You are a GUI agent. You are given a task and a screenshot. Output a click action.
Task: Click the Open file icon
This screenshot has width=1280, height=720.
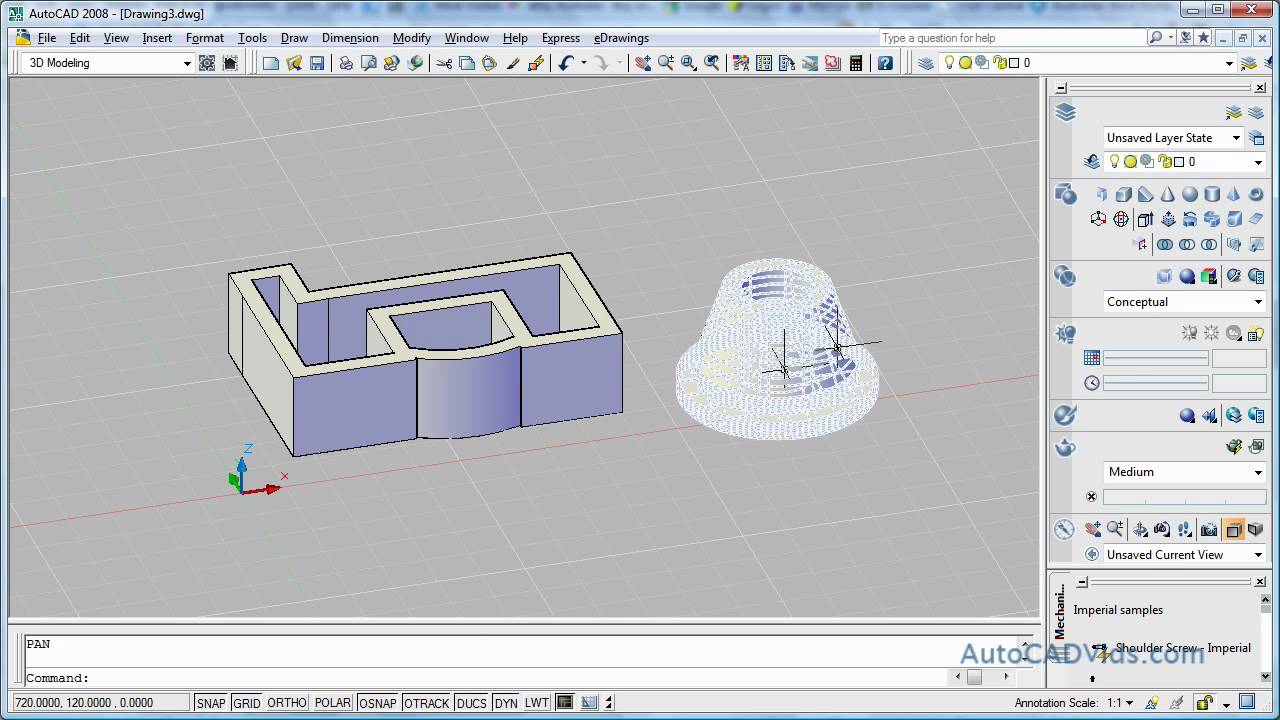coord(294,63)
